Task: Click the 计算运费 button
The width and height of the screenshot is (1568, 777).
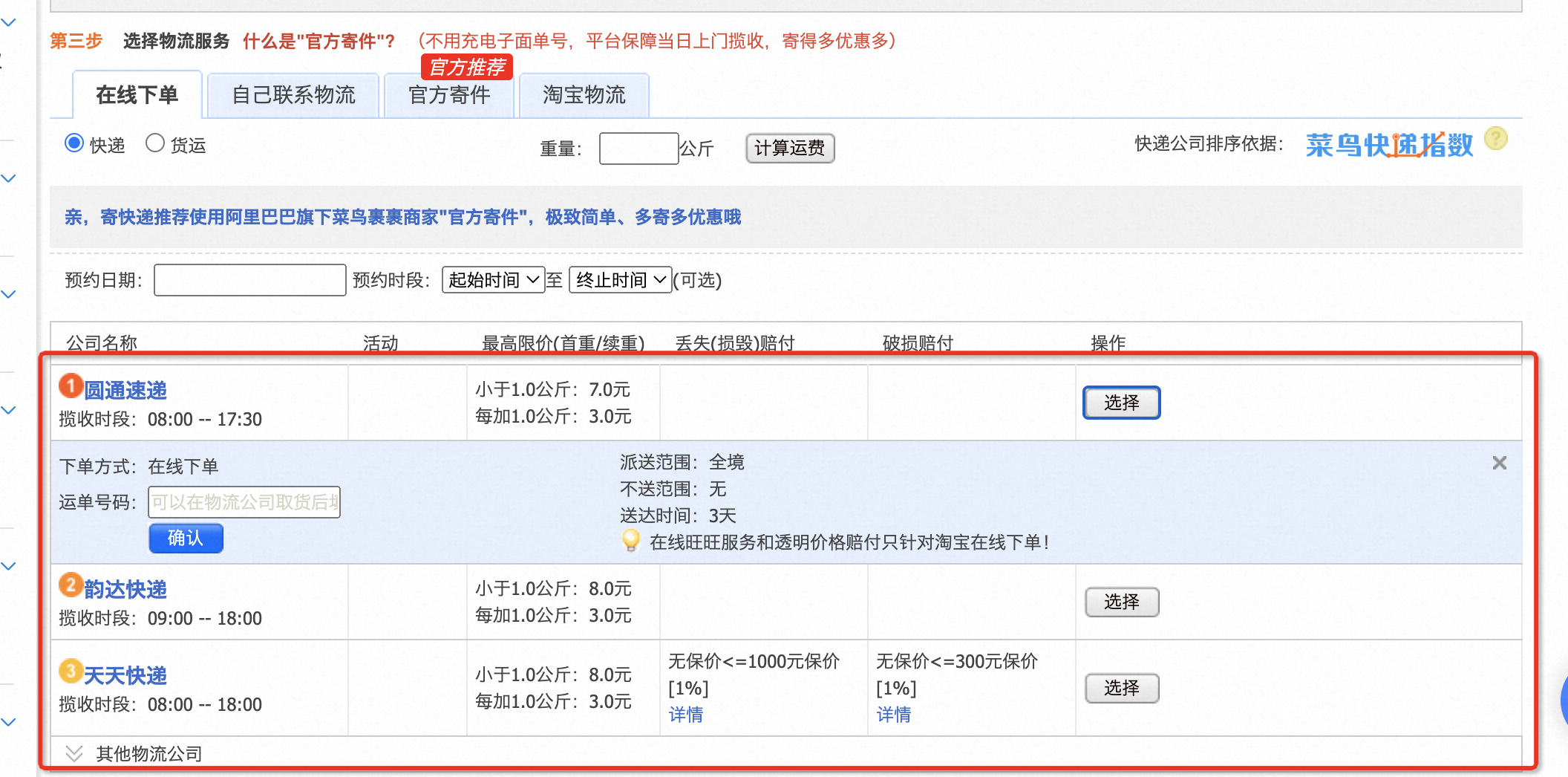Action: (x=790, y=148)
